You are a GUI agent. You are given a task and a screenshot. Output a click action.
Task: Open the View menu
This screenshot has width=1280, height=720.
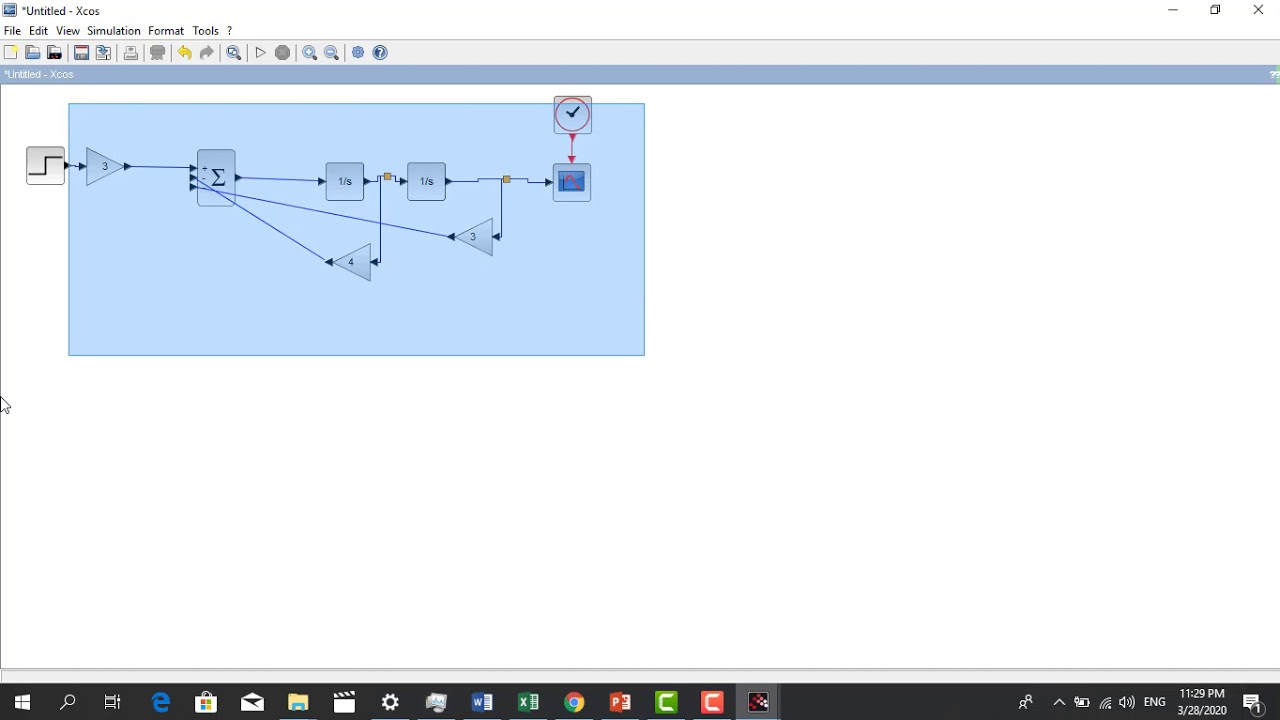click(x=68, y=31)
